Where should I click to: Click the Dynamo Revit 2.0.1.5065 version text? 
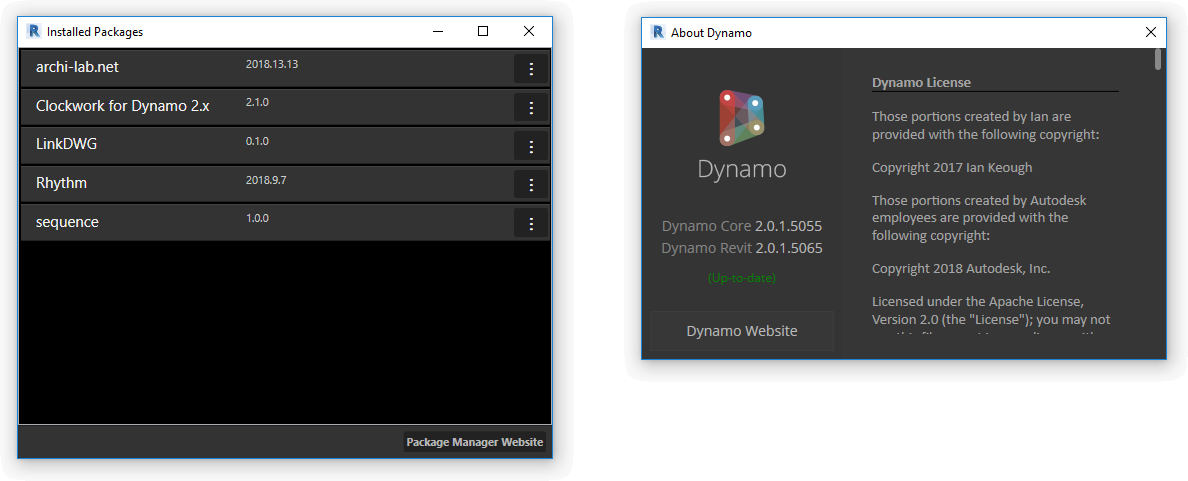(742, 248)
